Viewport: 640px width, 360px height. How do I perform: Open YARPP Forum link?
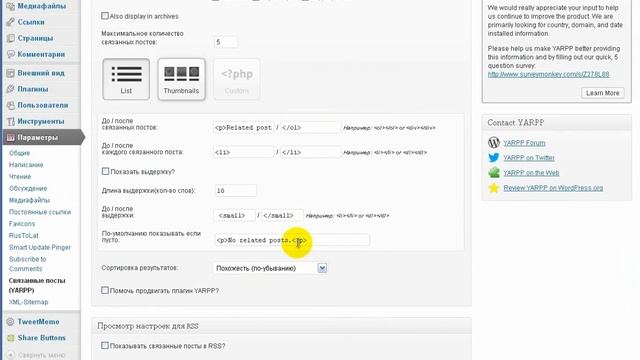click(x=524, y=143)
